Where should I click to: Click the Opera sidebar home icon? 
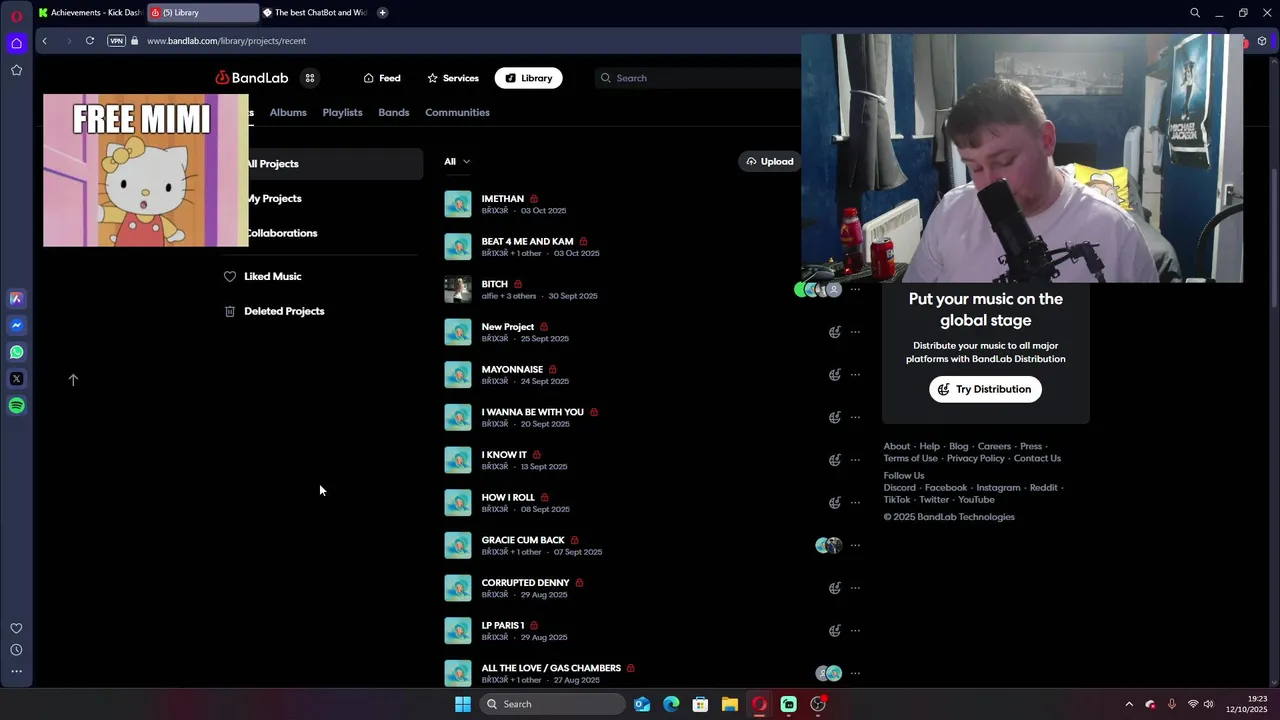click(16, 43)
